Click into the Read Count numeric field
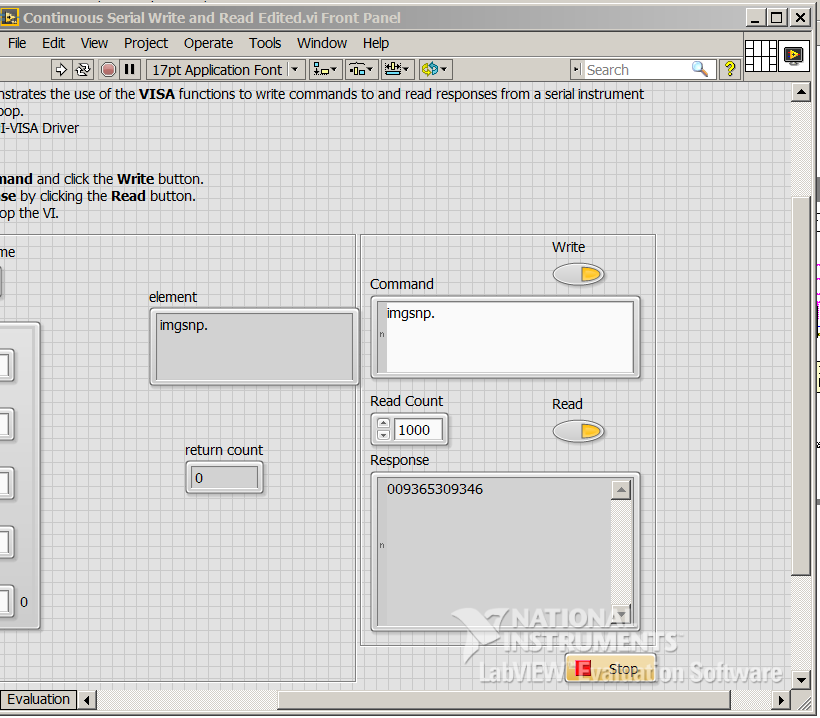The width and height of the screenshot is (820, 718). point(417,430)
